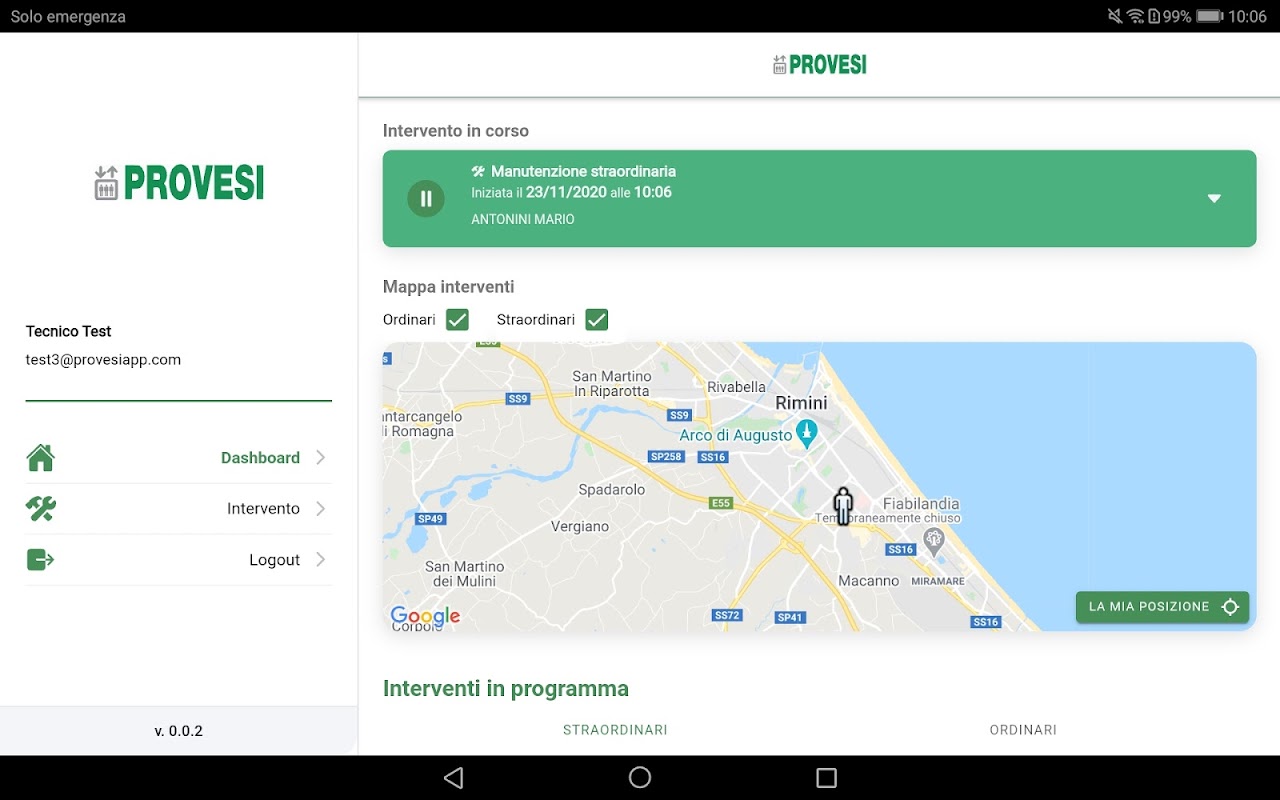Open Intervento from the sidebar menu
The height and width of the screenshot is (800, 1280).
[x=178, y=509]
